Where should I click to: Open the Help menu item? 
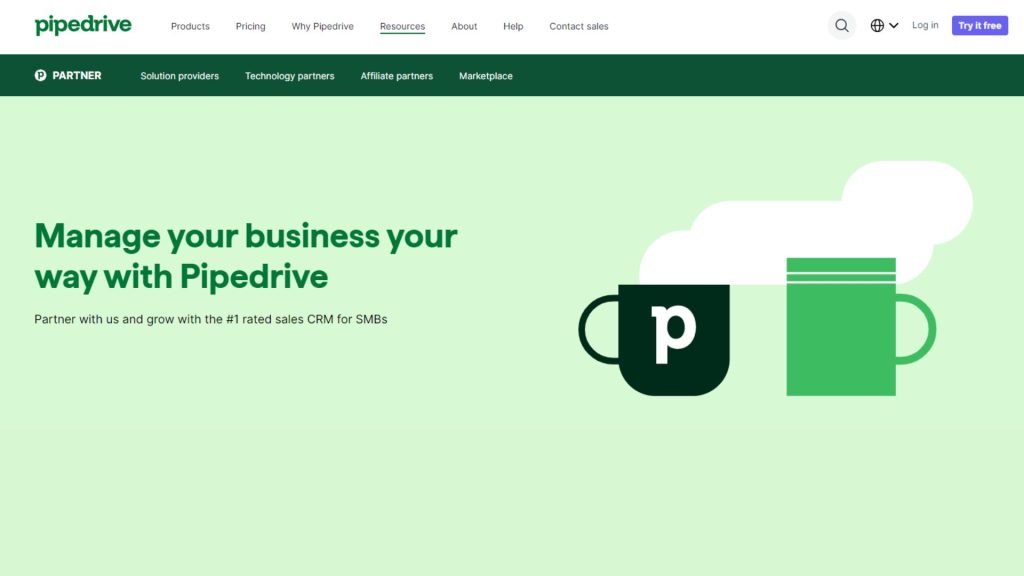[x=513, y=26]
